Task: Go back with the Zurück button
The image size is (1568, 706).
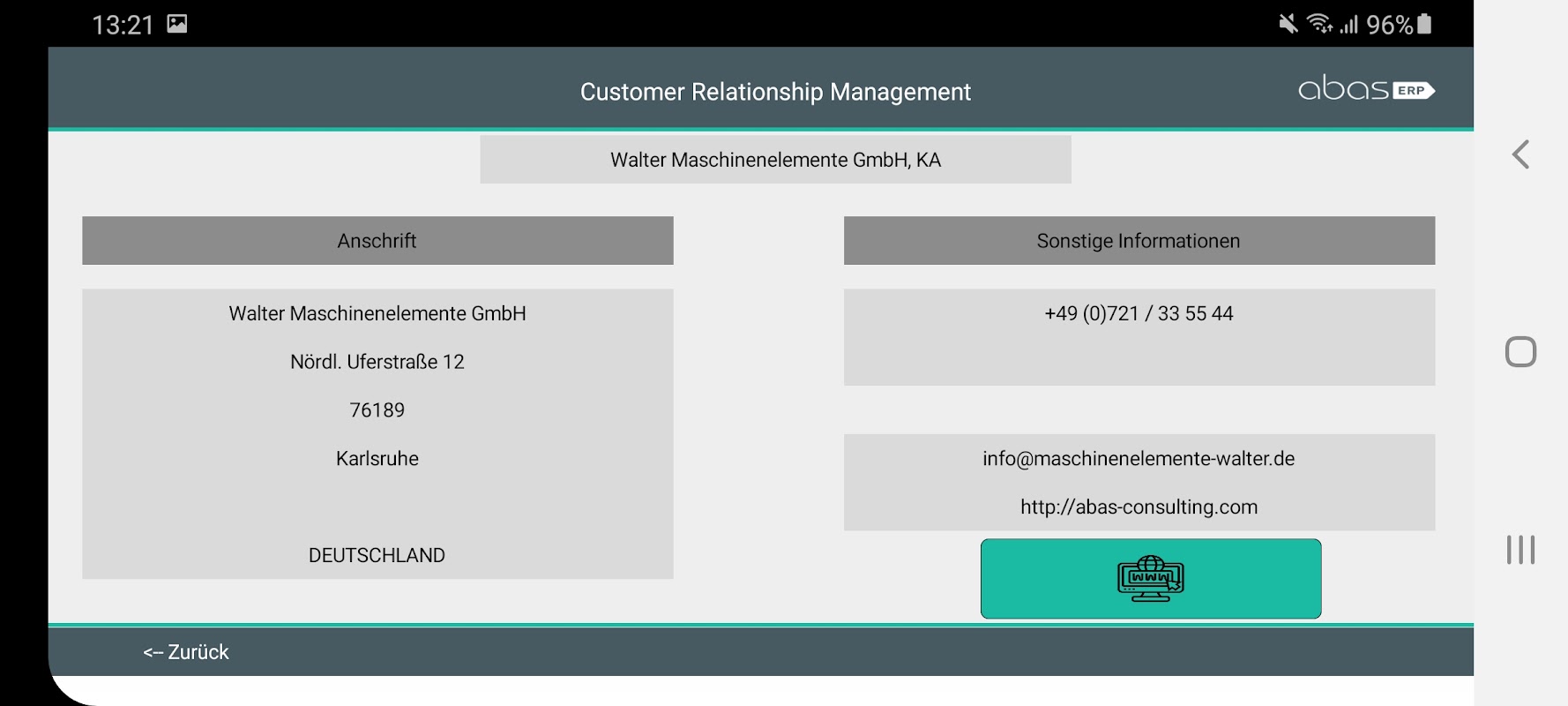Action: 185,652
